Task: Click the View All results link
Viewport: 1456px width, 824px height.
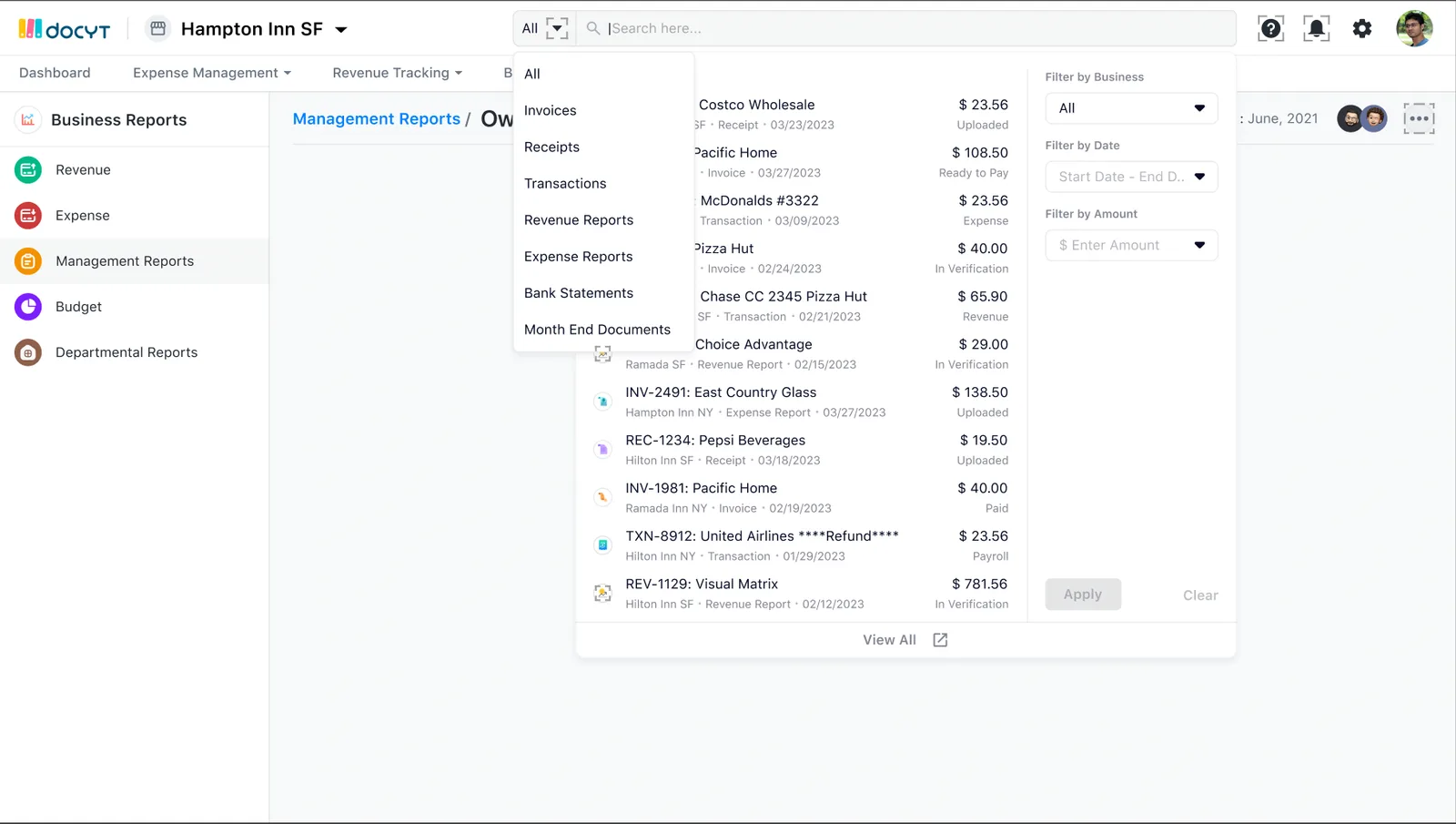Action: [889, 640]
